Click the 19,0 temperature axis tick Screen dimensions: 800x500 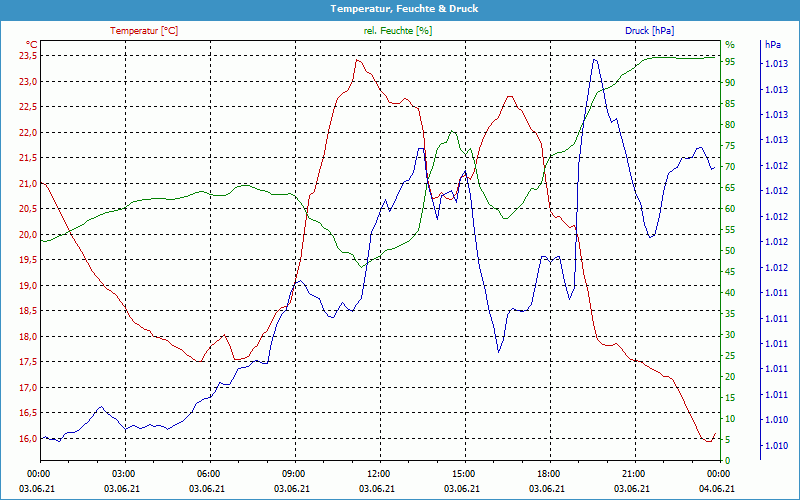point(28,286)
